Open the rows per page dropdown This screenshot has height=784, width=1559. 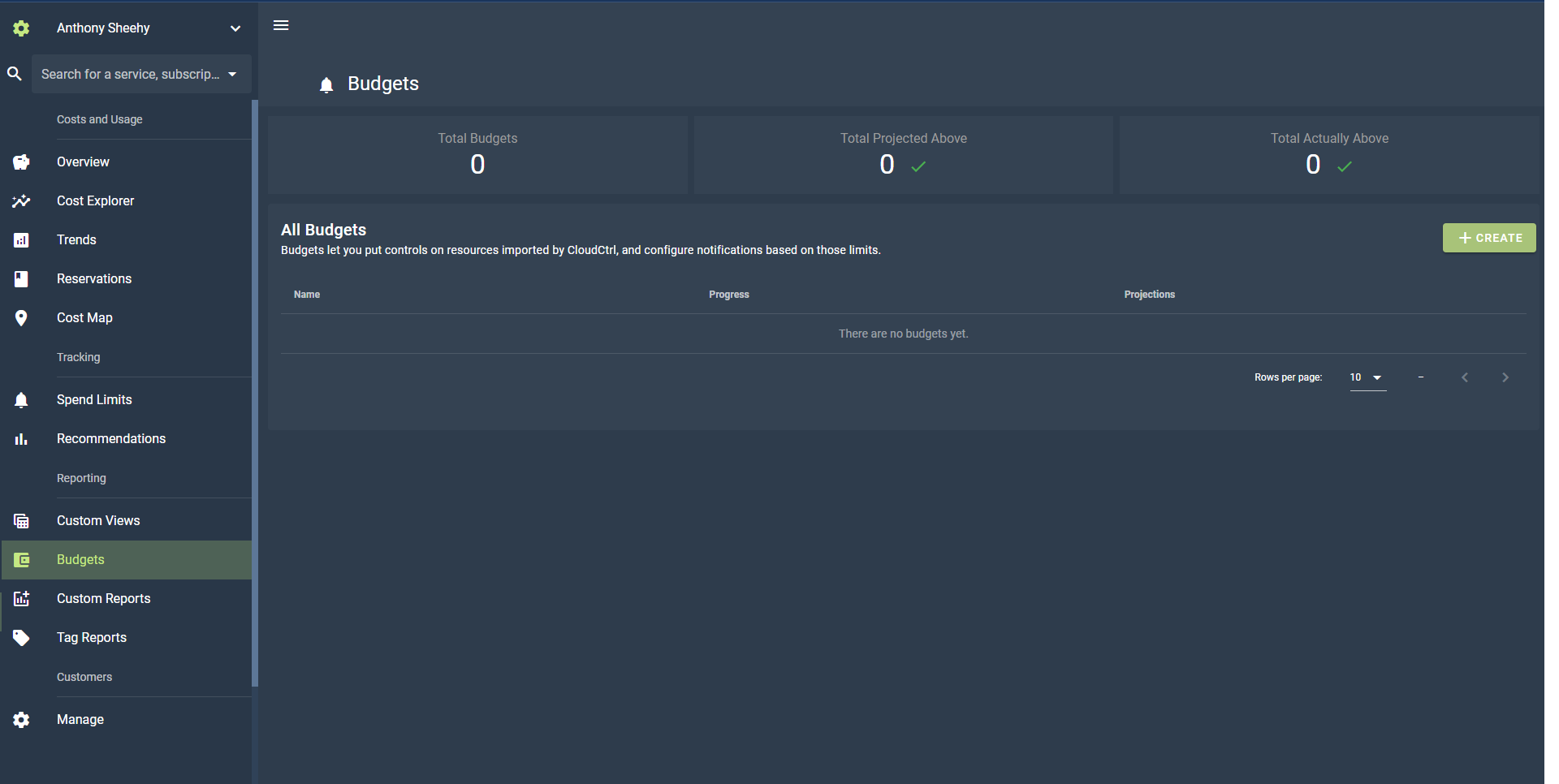pos(1367,377)
